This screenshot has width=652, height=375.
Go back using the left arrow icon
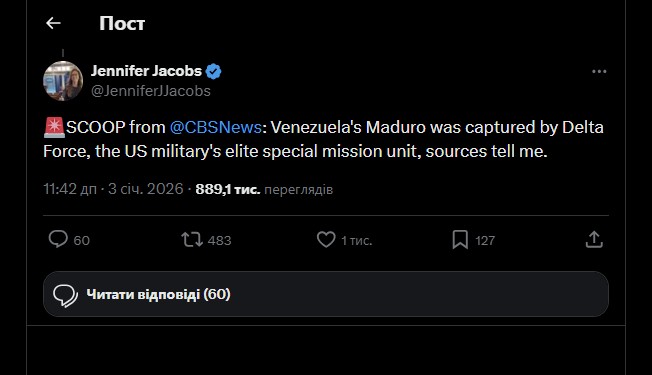click(x=53, y=23)
